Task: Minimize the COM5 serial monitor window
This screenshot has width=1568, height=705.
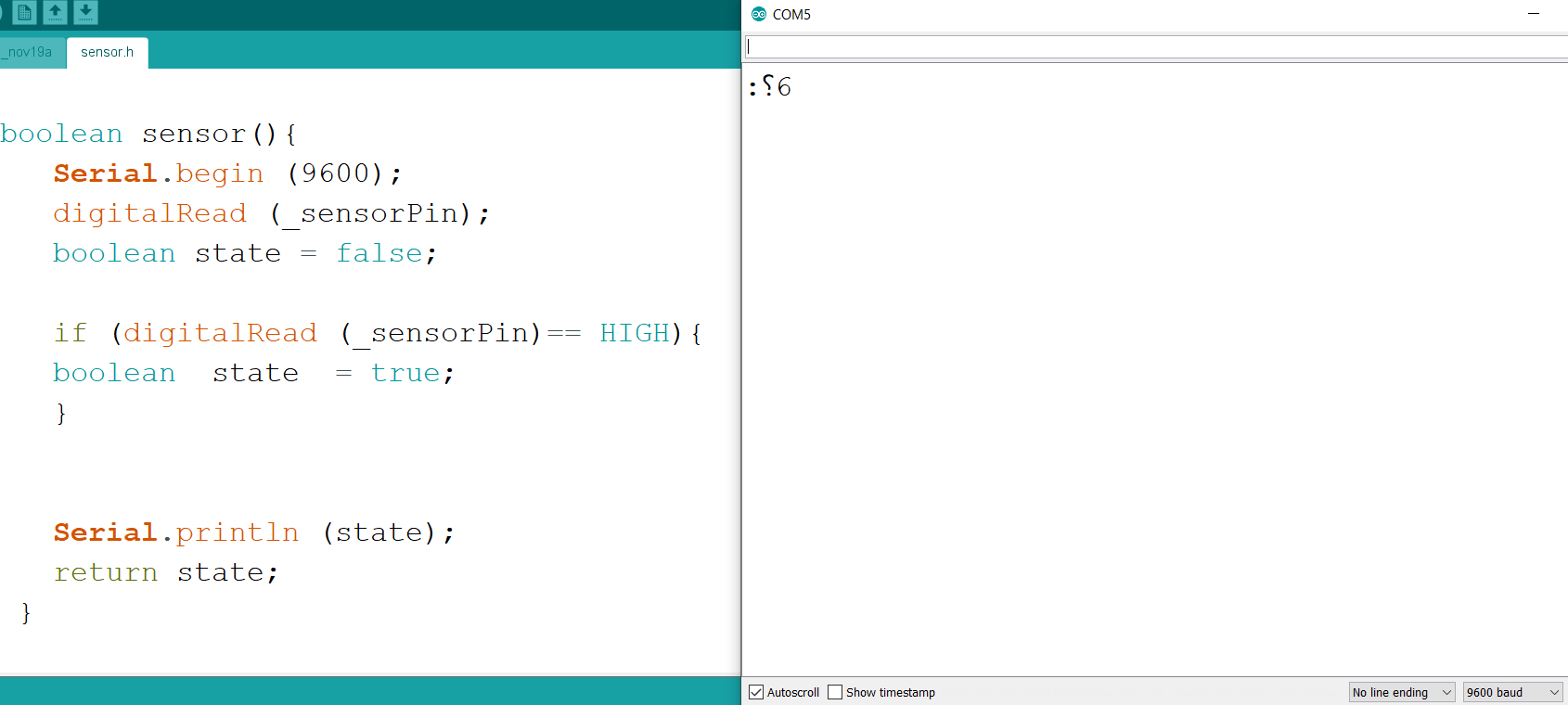Action: tap(1534, 14)
